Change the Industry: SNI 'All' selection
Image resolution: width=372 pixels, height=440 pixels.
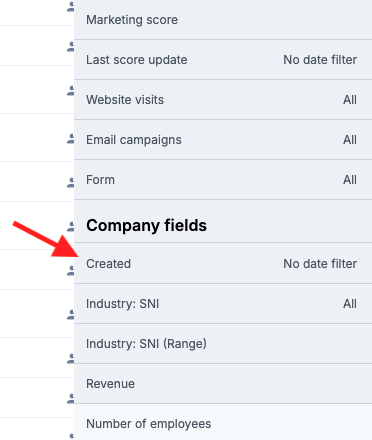point(350,304)
